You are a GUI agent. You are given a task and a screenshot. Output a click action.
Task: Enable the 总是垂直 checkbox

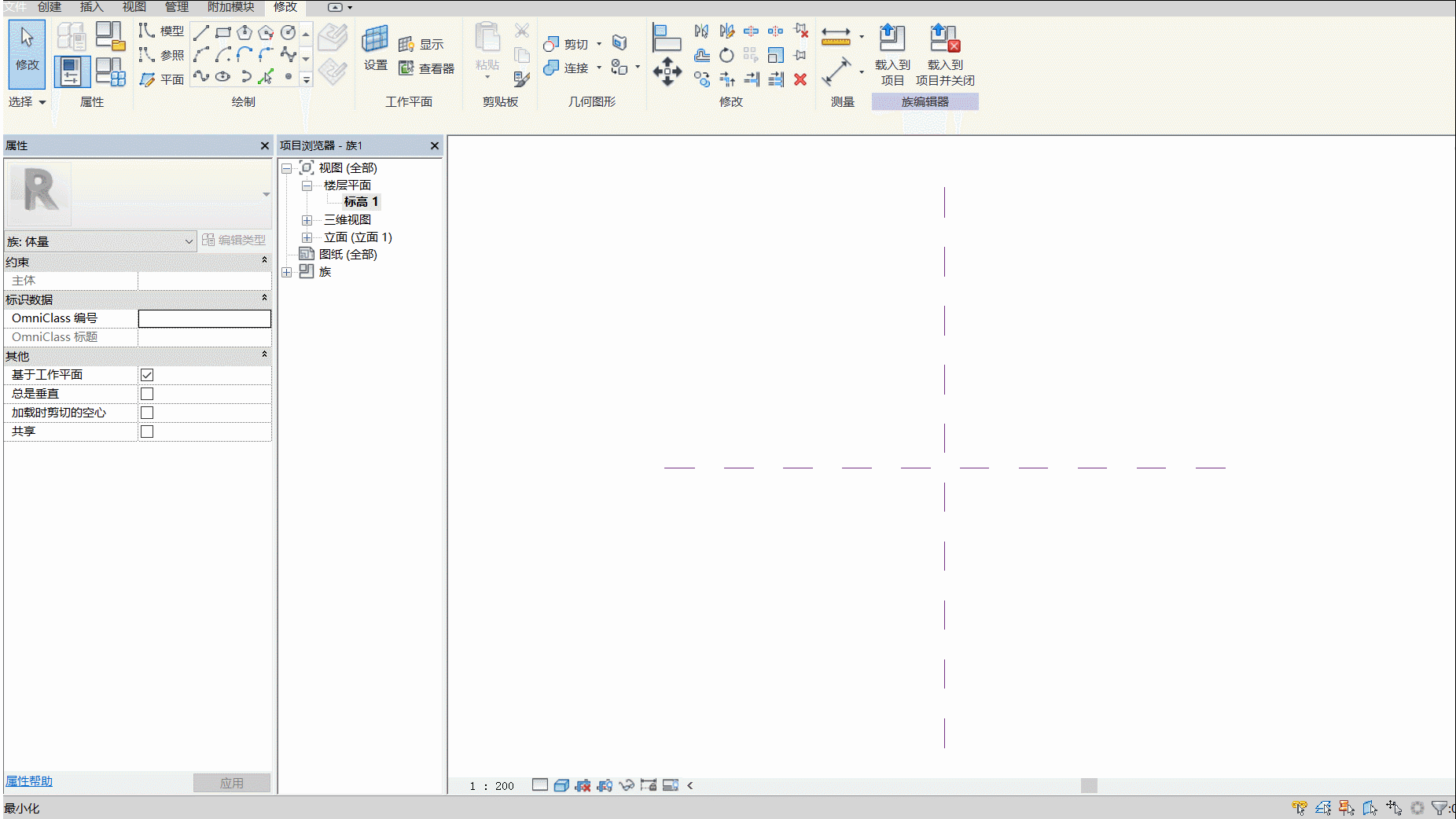tap(147, 394)
